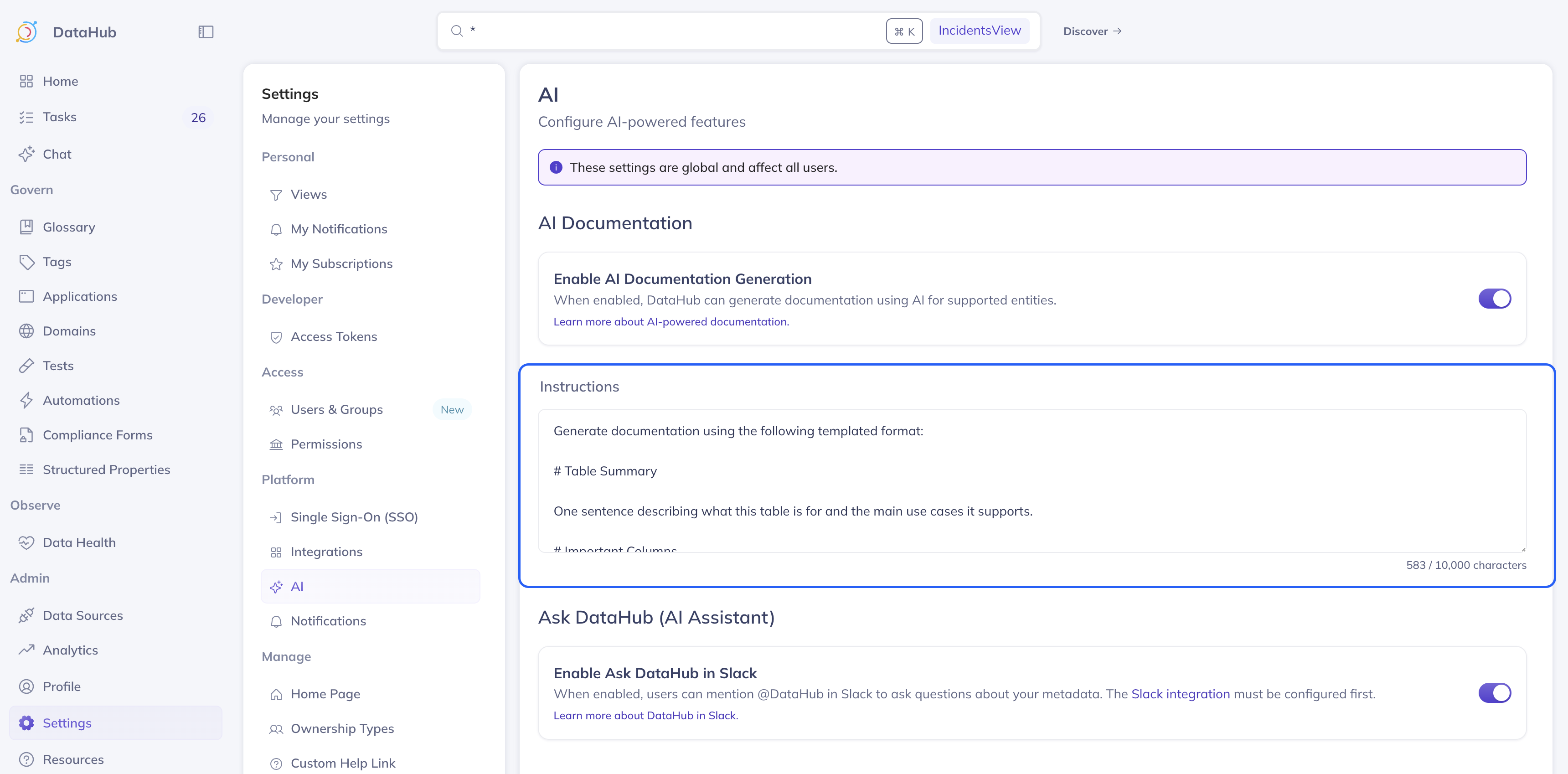The image size is (1568, 774).
Task: Click the Data Sources plug icon
Action: click(x=26, y=615)
